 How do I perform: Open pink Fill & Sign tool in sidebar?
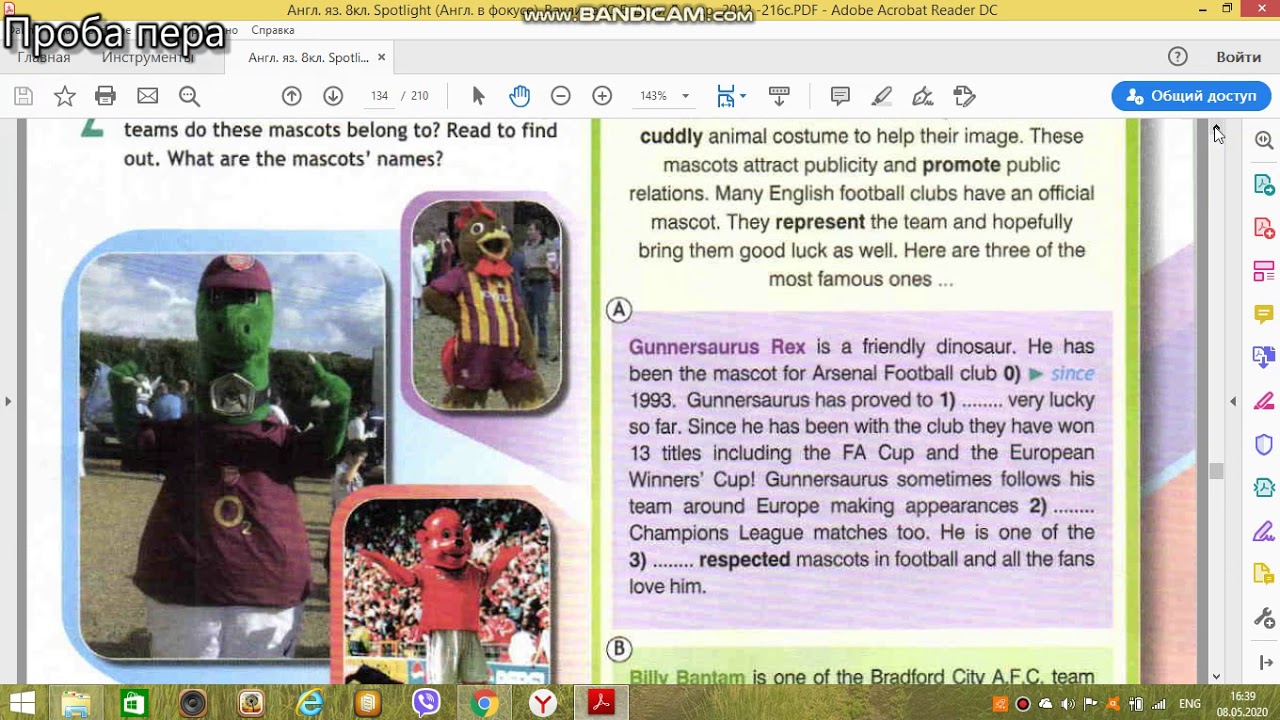tap(1264, 401)
